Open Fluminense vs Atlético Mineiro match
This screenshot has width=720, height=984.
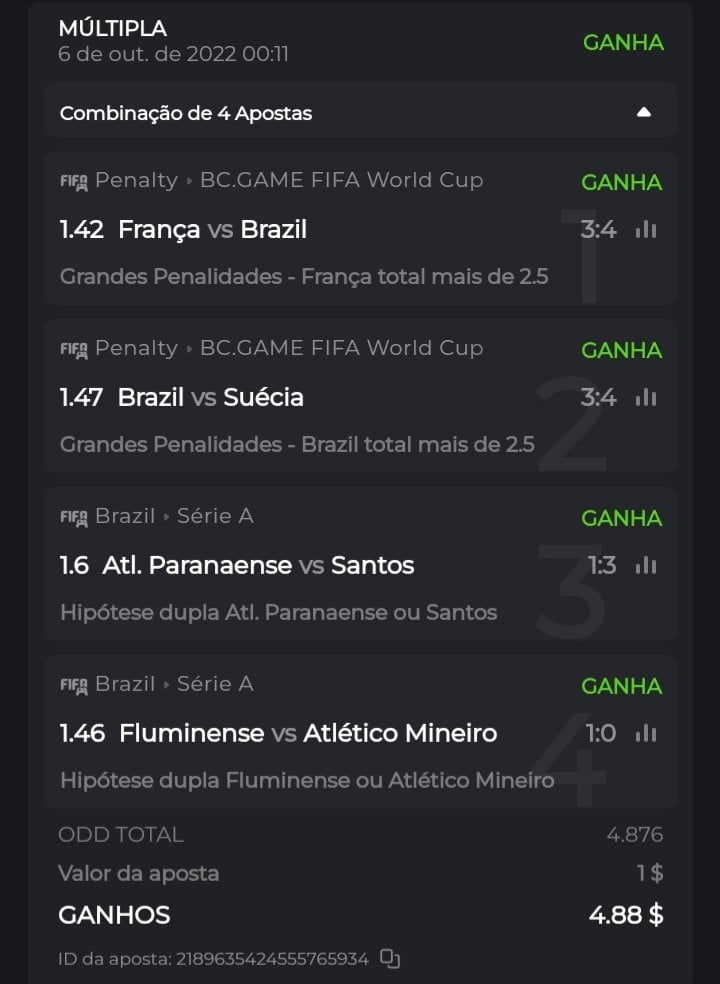click(307, 734)
